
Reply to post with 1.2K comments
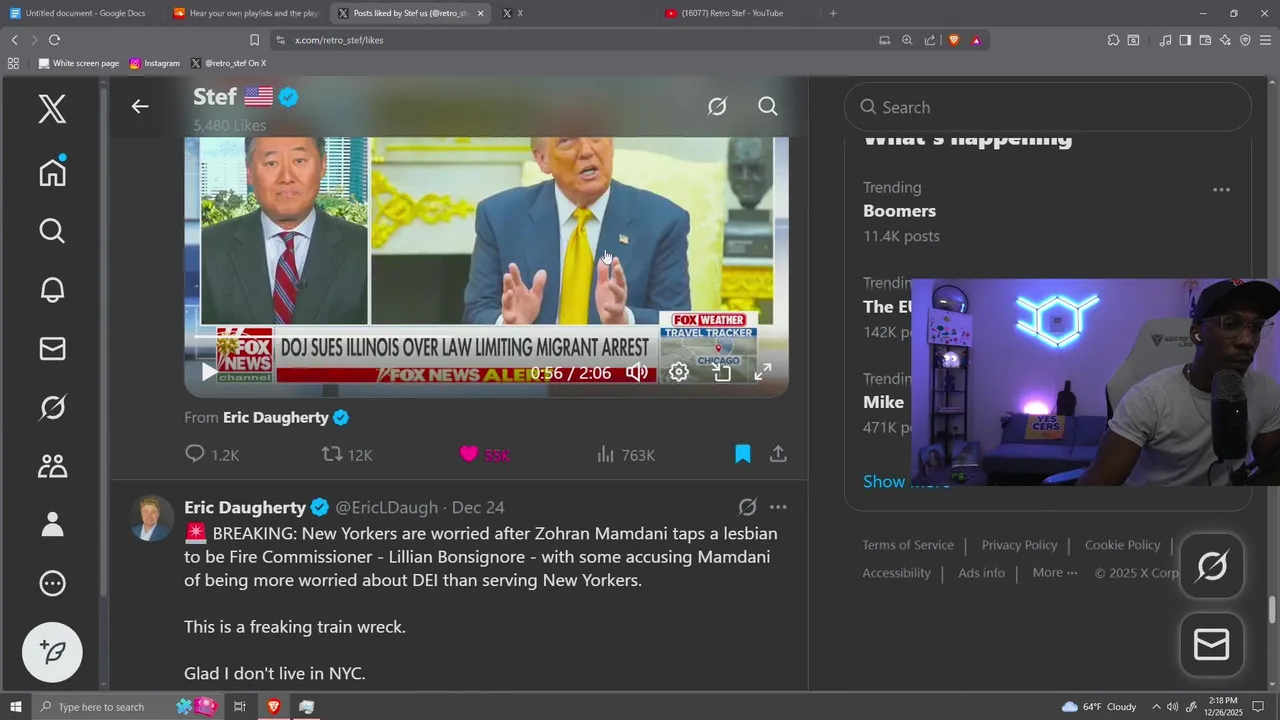pyautogui.click(x=212, y=454)
